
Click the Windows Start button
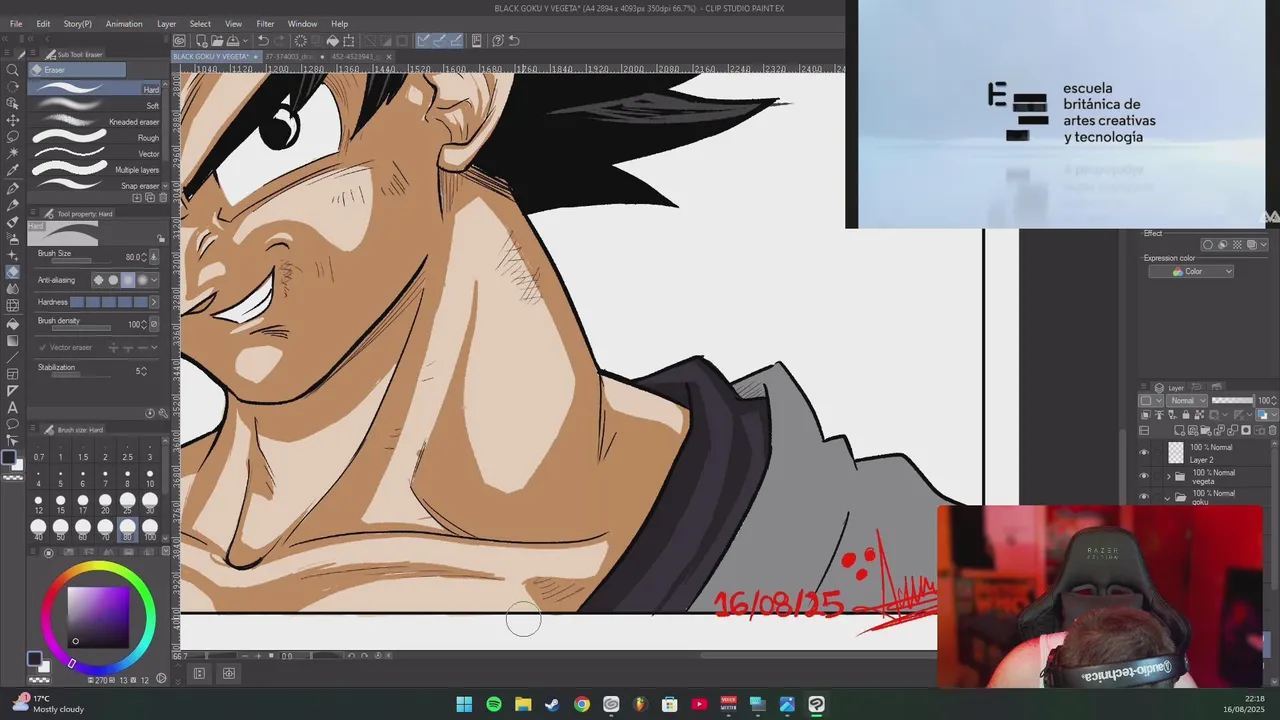click(x=464, y=705)
